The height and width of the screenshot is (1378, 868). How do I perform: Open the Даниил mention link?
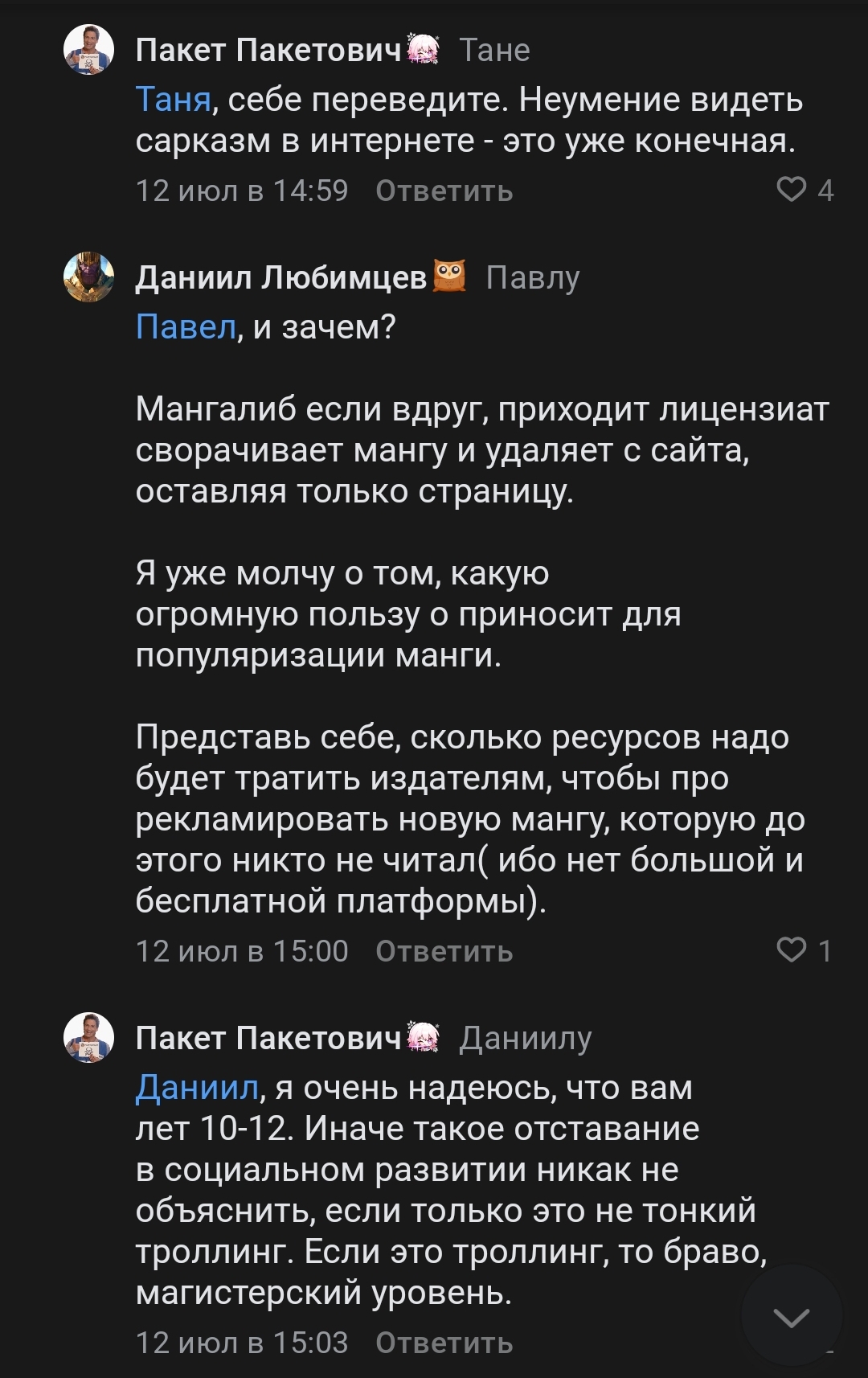tap(197, 1088)
